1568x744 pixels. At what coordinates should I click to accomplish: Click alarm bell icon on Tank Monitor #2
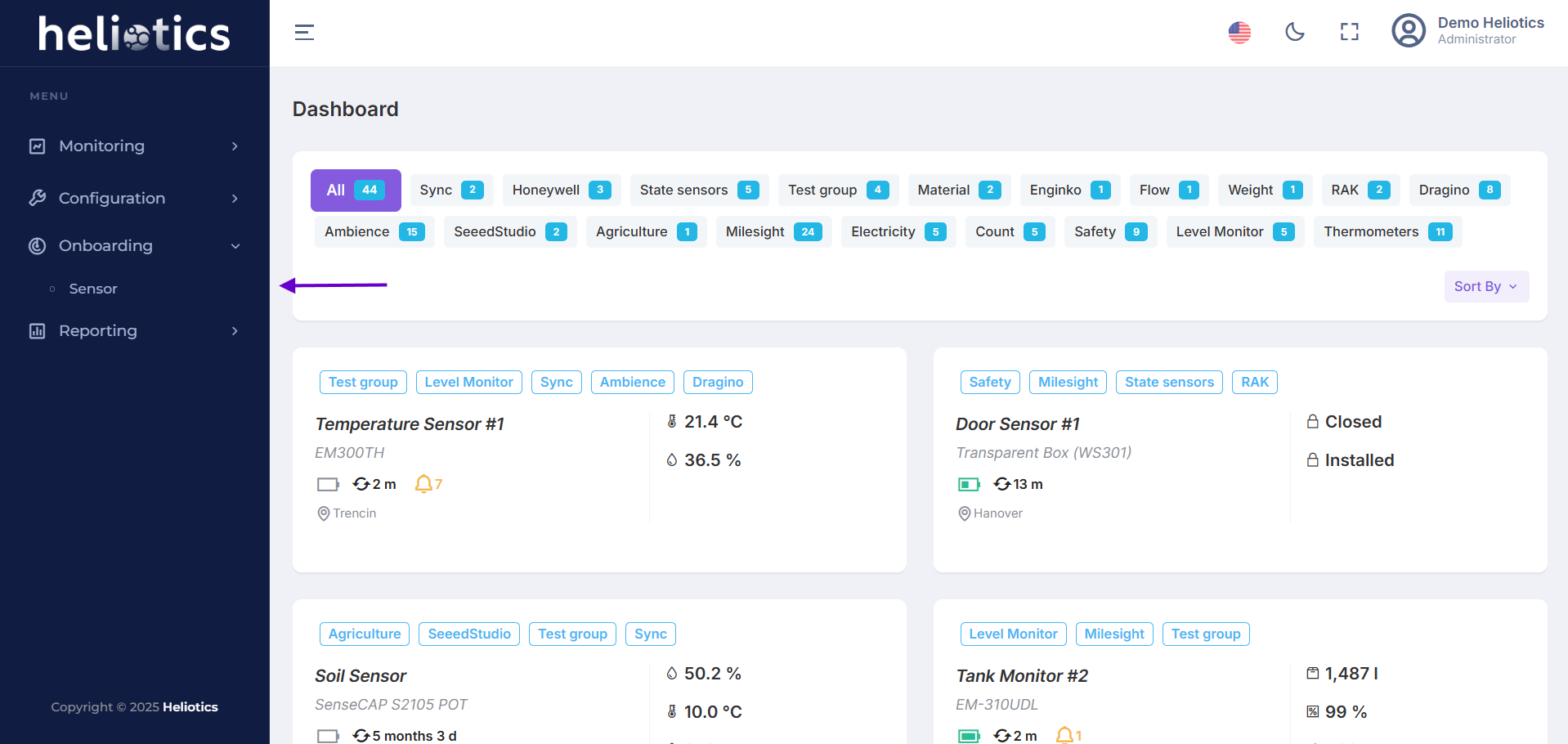pos(1064,736)
